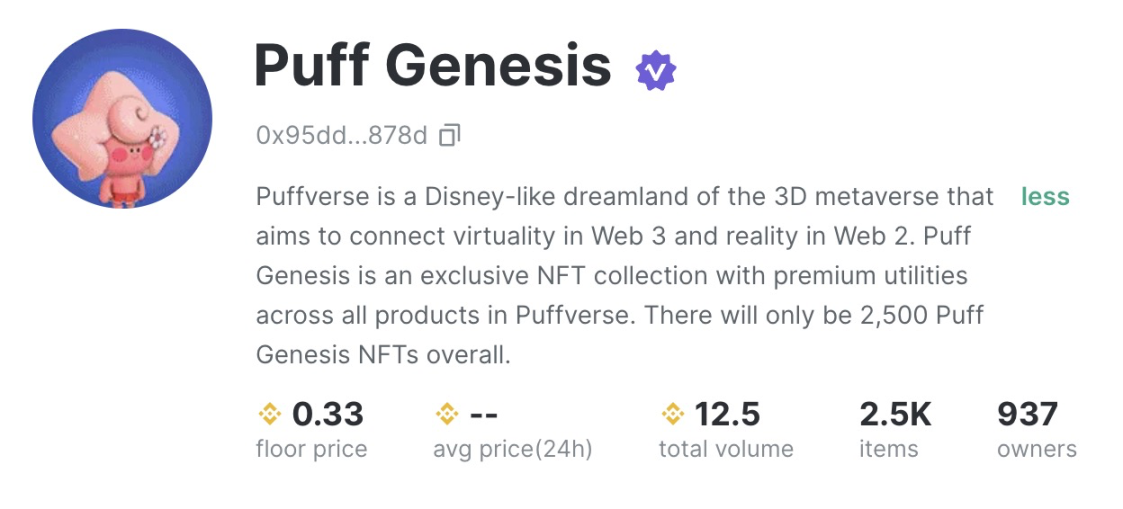The width and height of the screenshot is (1123, 509).
Task: Click the 0.33 floor price value
Action: pos(327,413)
